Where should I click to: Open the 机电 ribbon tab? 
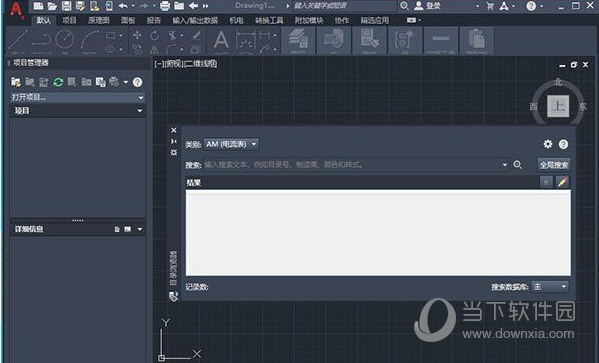point(236,20)
